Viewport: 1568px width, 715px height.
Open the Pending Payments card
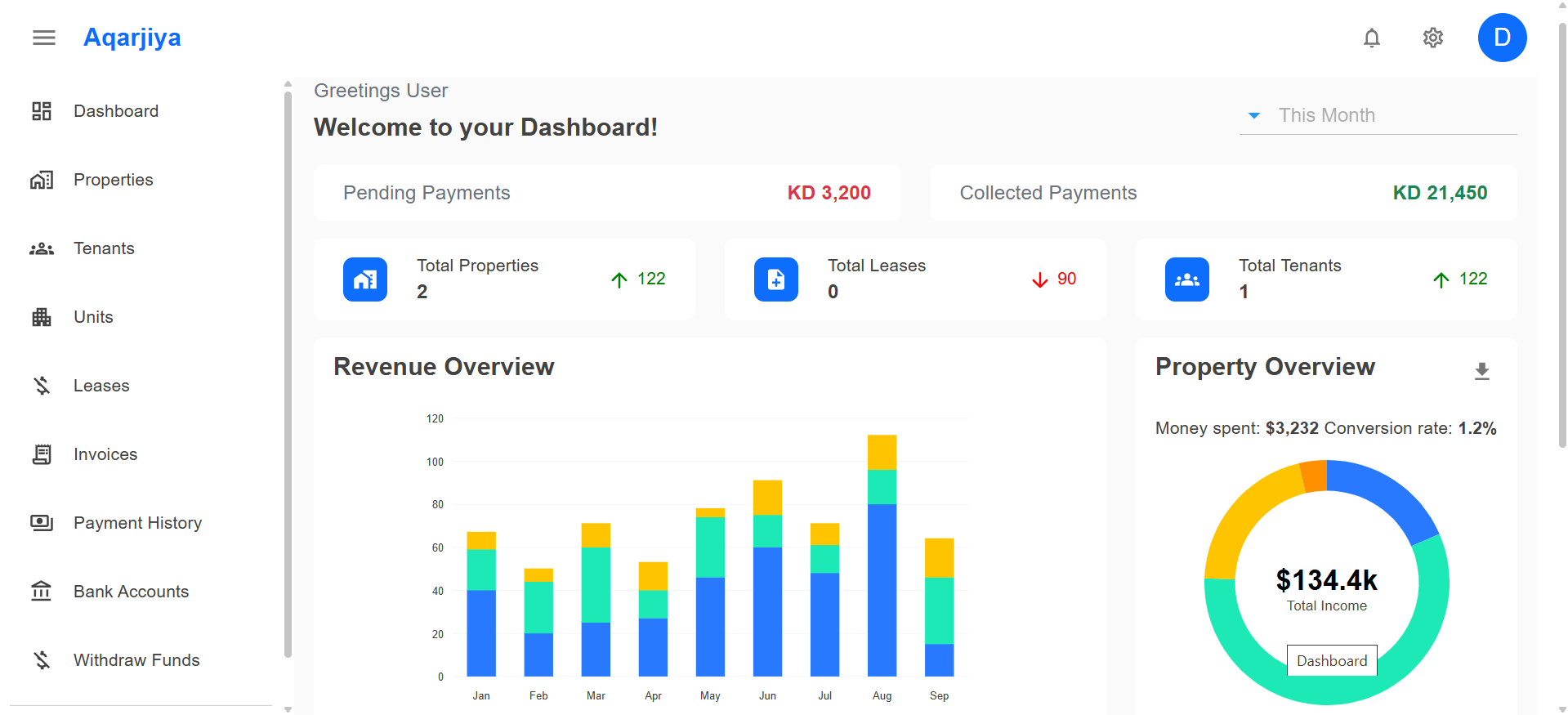pos(607,193)
